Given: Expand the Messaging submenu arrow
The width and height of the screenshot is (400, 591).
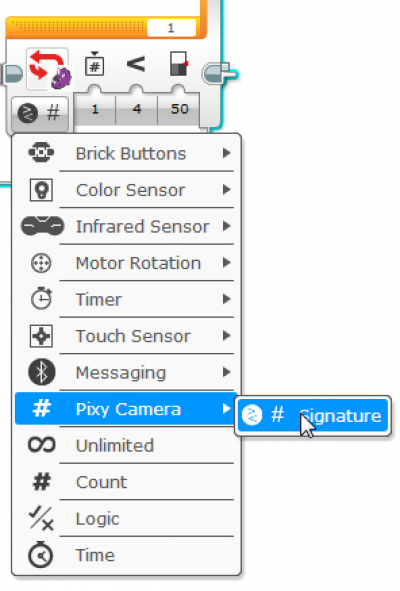Looking at the screenshot, I should click(x=226, y=372).
